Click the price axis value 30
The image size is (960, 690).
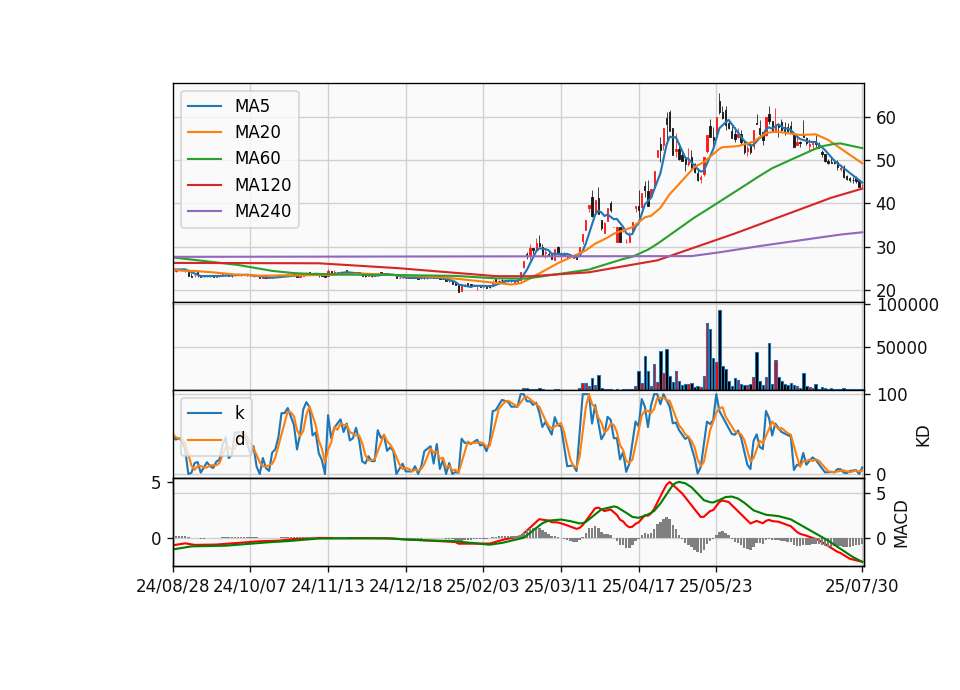tap(886, 248)
